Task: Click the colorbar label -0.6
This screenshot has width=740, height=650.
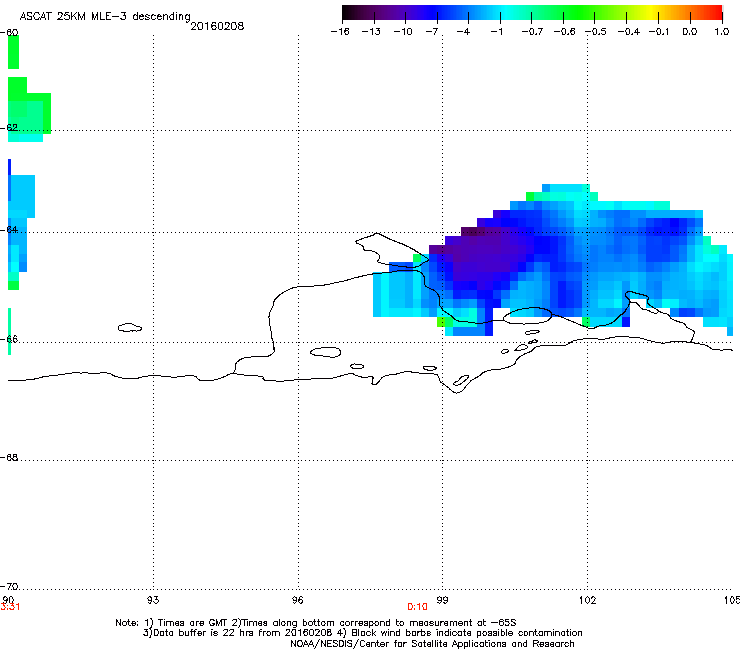Action: [564, 32]
